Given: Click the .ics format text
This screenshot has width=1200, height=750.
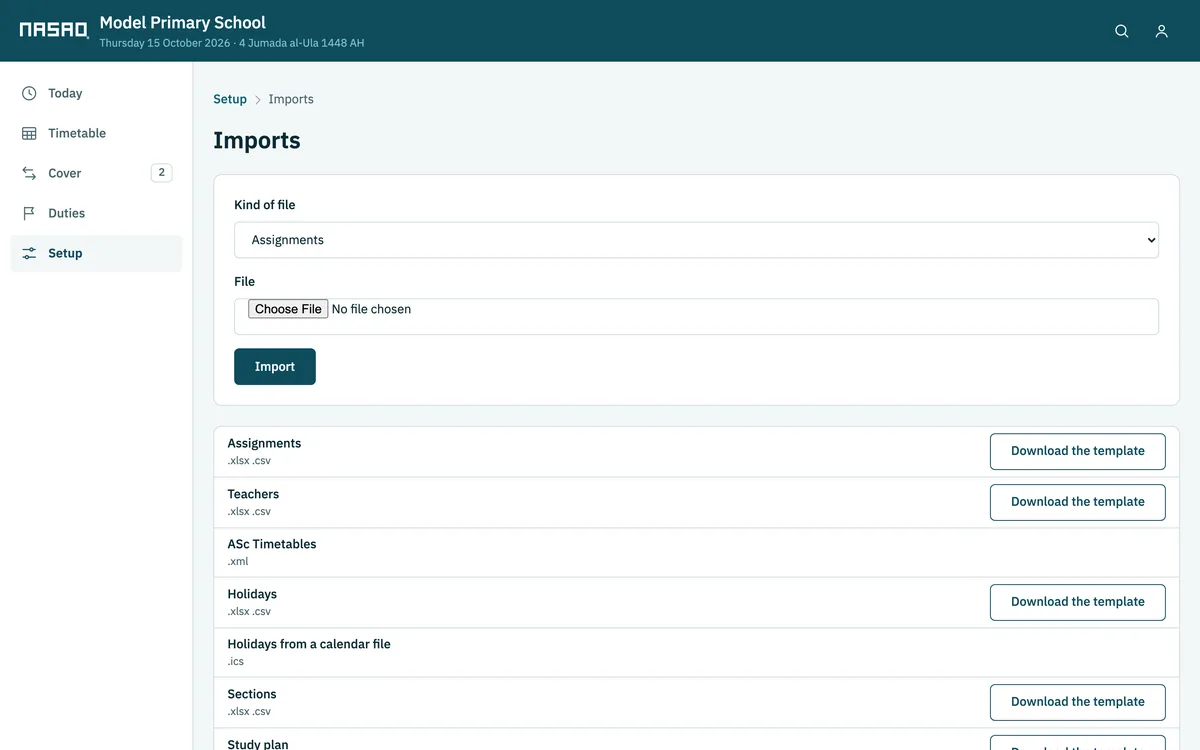Looking at the screenshot, I should [236, 662].
